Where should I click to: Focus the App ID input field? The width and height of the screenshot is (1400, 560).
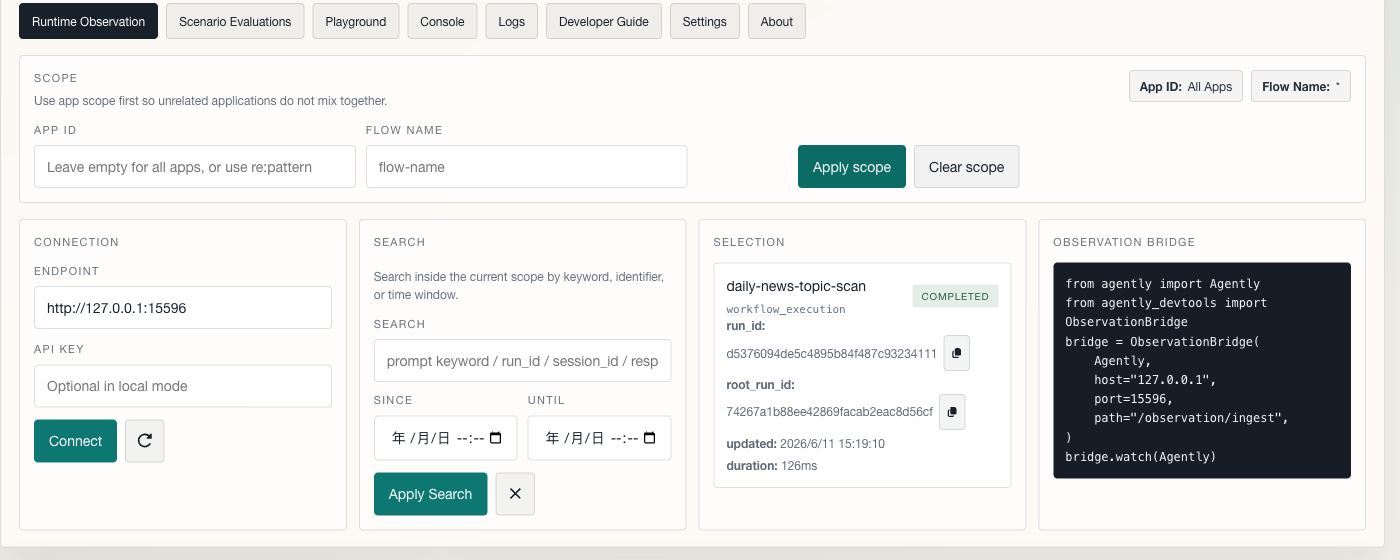click(195, 167)
